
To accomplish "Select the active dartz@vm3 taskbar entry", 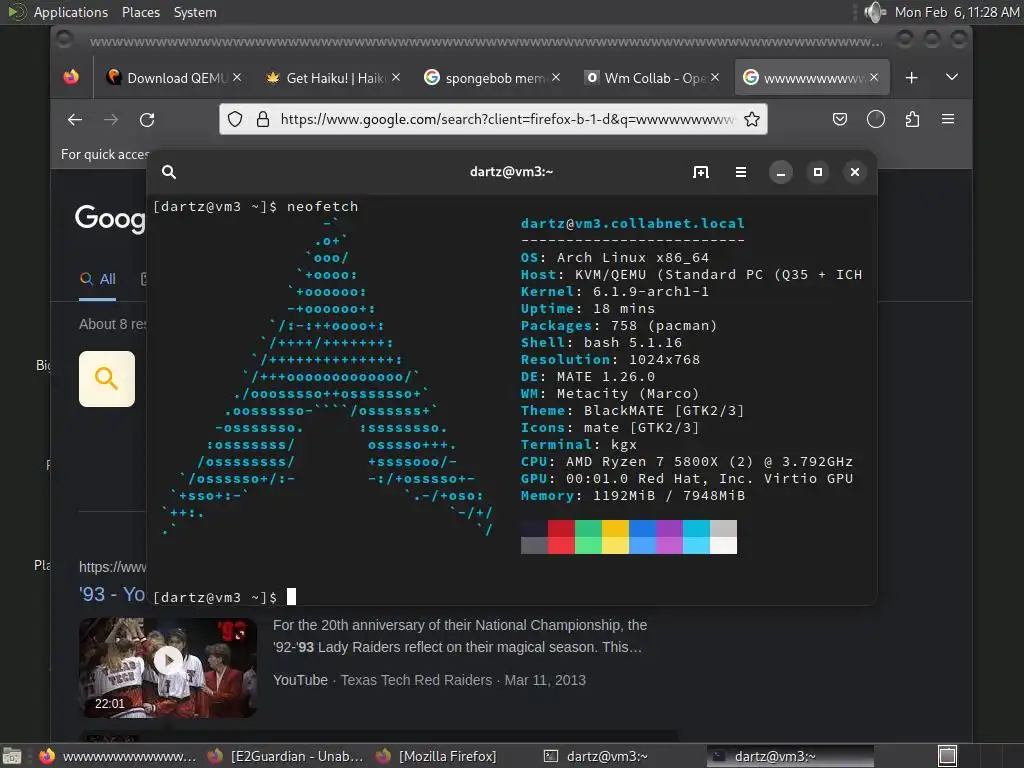I will [790, 756].
